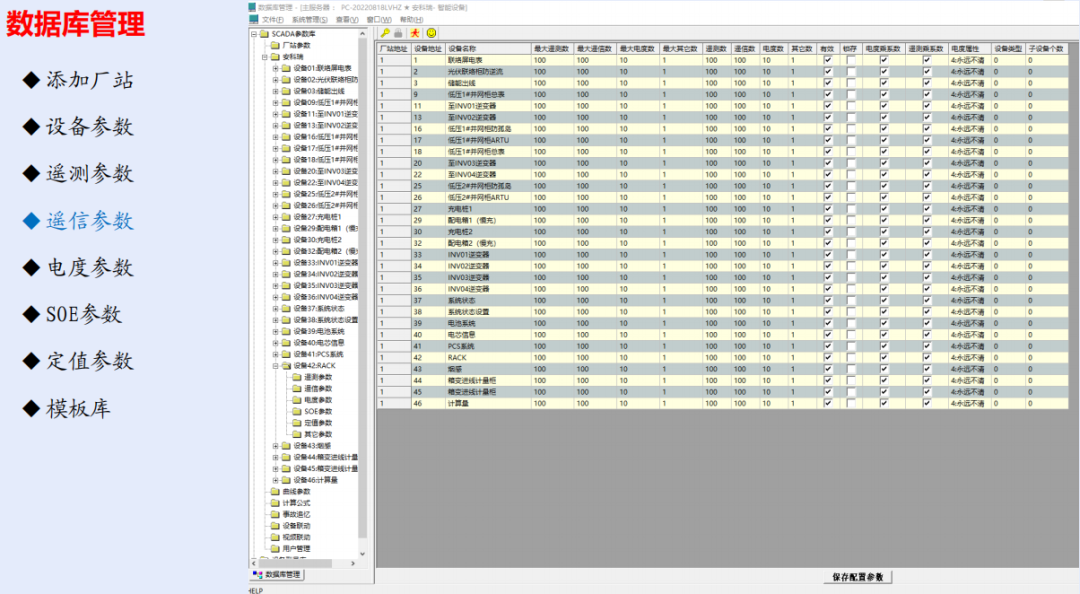Image resolution: width=1080 pixels, height=594 pixels.
Task: Click the folder icon of 设备46:计算量
Action: pos(287,480)
